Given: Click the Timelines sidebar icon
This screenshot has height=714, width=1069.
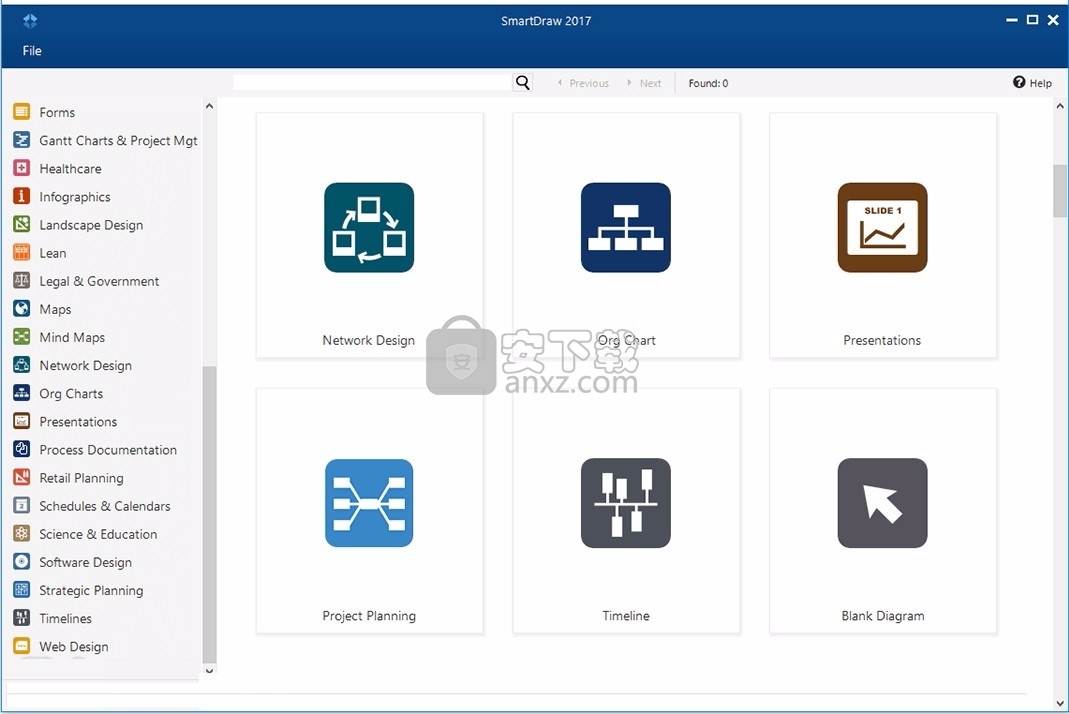Looking at the screenshot, I should [x=22, y=618].
